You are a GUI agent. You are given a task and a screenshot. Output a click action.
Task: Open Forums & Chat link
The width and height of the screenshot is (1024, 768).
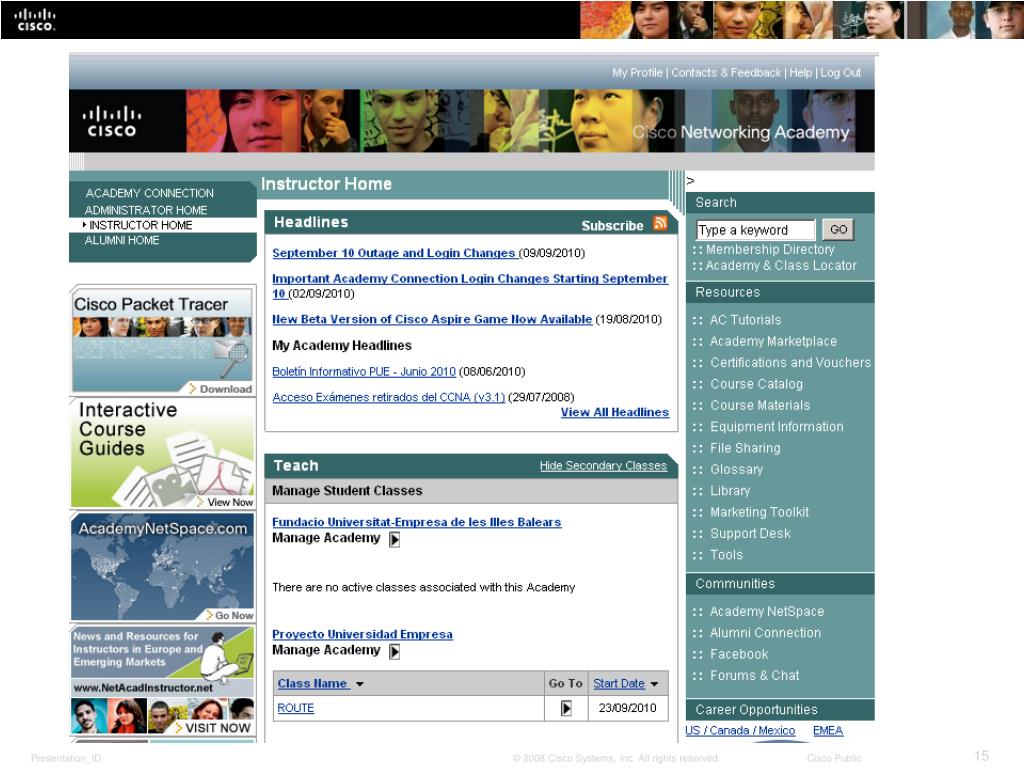[x=754, y=676]
